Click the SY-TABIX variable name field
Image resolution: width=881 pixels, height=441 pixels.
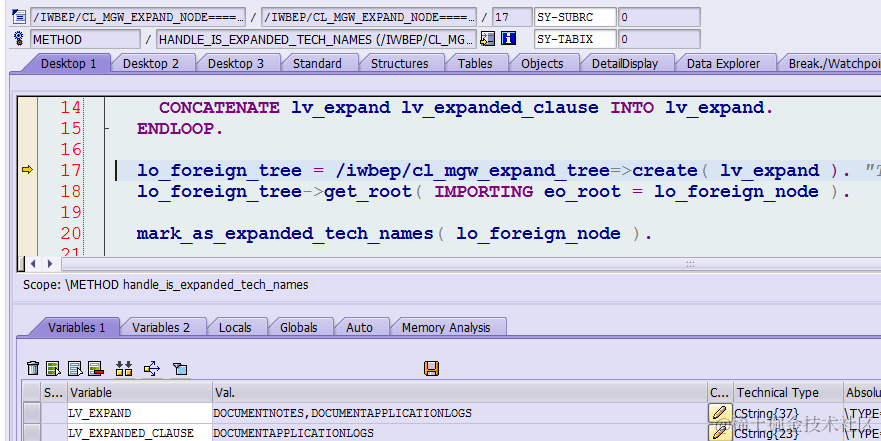click(575, 39)
